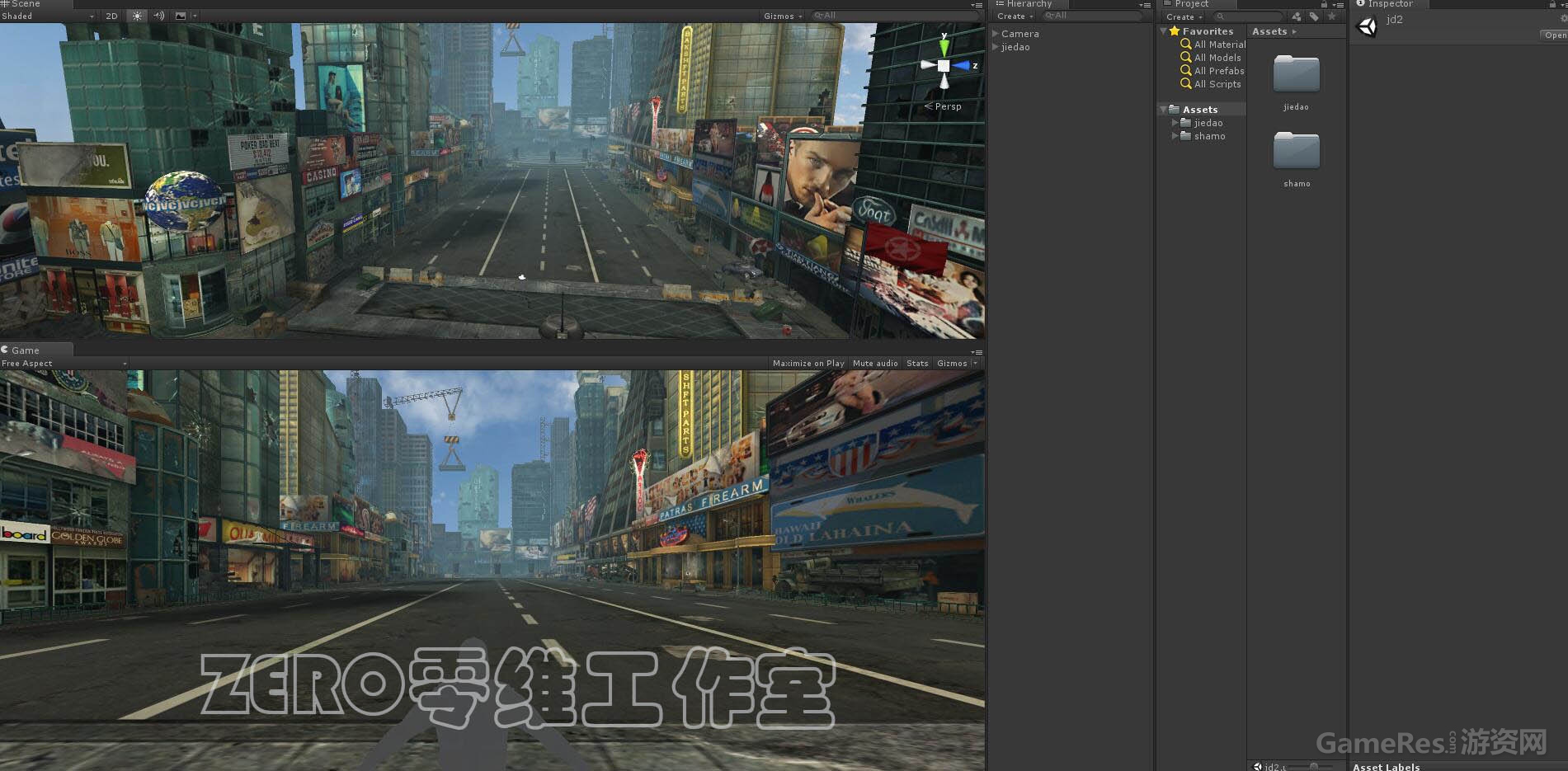Click the search by label tag icon
This screenshot has height=771, width=1568.
pyautogui.click(x=1314, y=16)
